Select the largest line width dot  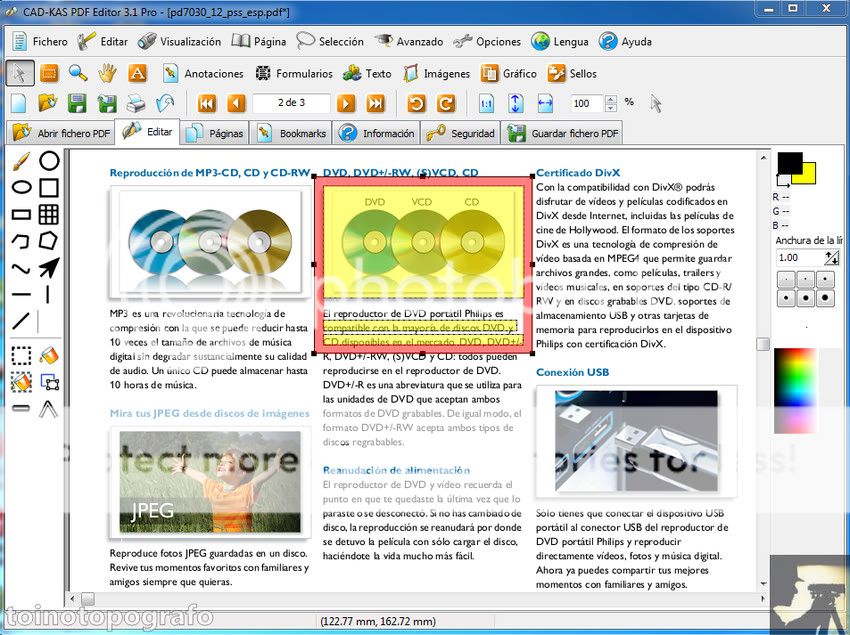coord(825,298)
